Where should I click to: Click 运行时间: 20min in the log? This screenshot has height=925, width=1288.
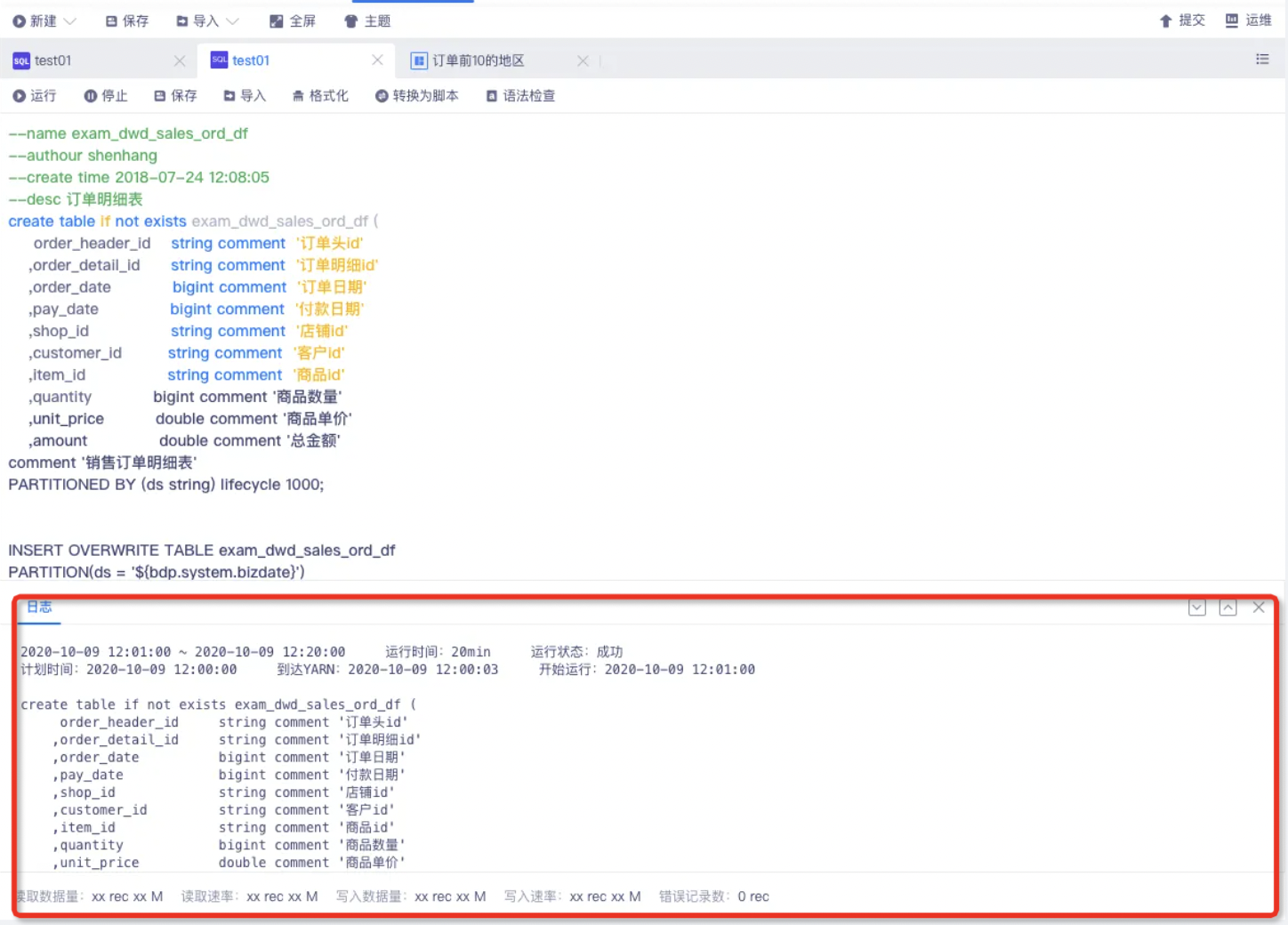point(438,652)
